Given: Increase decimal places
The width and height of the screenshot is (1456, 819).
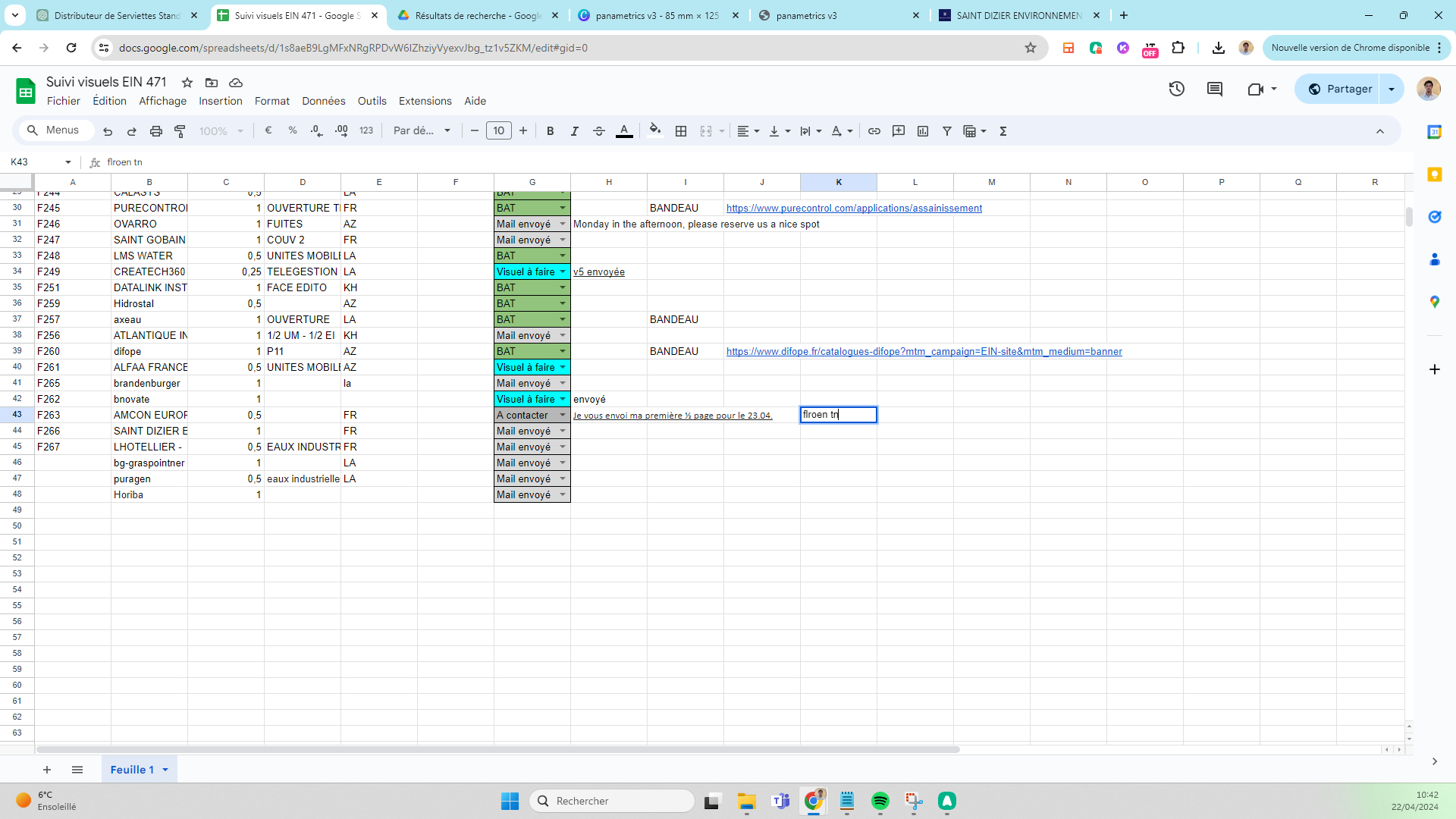Looking at the screenshot, I should coord(341,130).
